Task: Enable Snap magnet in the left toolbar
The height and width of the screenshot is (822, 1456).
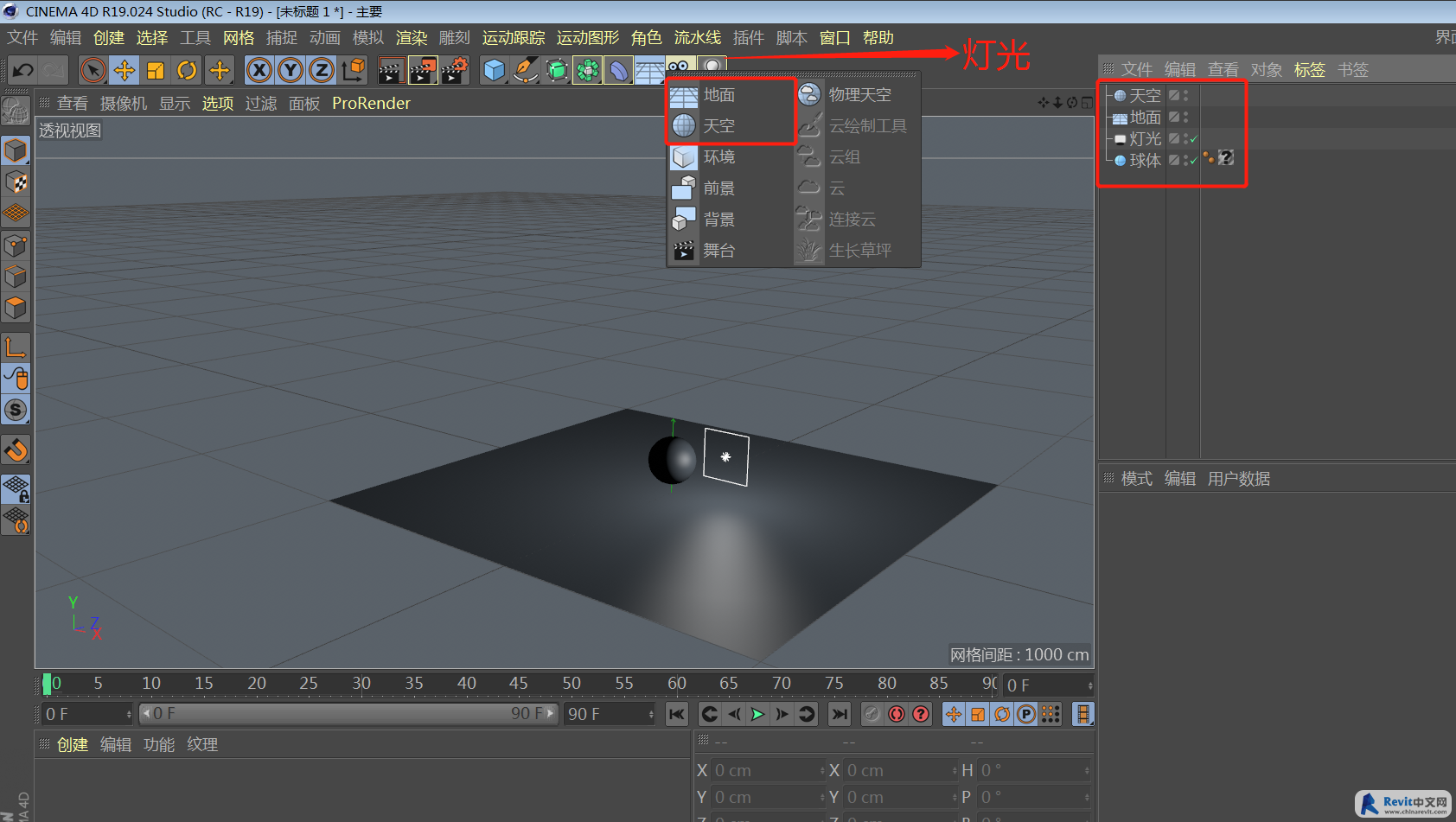Action: pos(16,450)
